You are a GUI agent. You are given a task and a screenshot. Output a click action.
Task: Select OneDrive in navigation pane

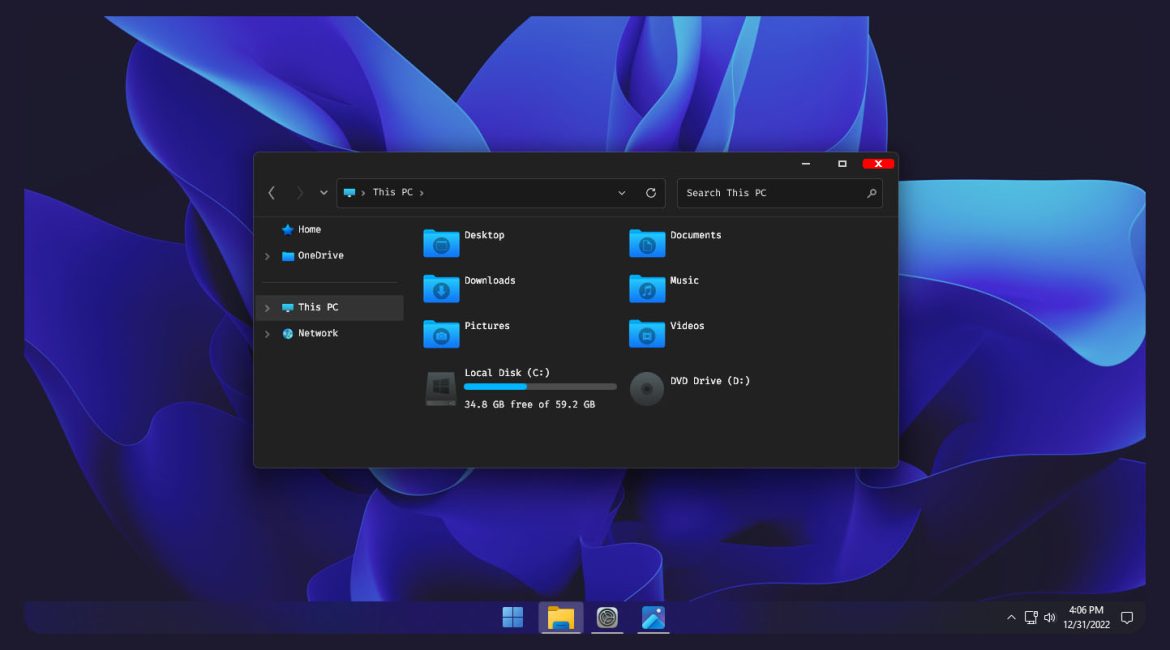coord(321,256)
